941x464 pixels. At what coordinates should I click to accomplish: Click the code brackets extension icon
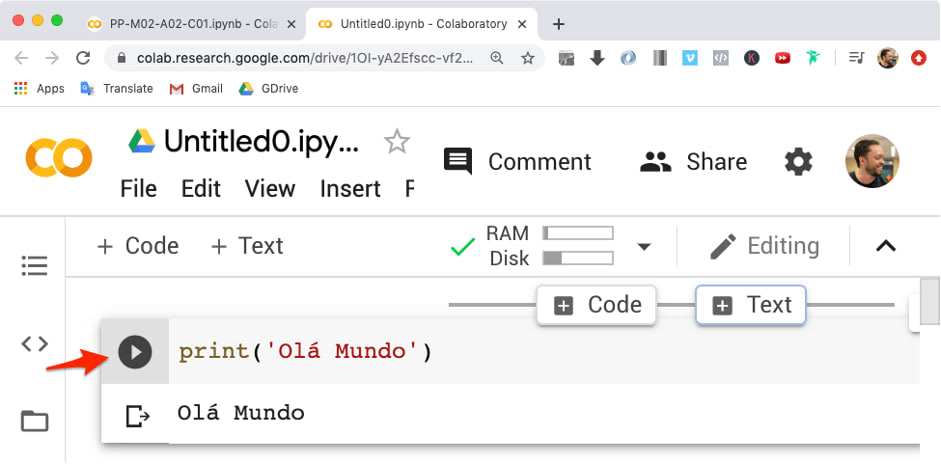click(x=721, y=58)
